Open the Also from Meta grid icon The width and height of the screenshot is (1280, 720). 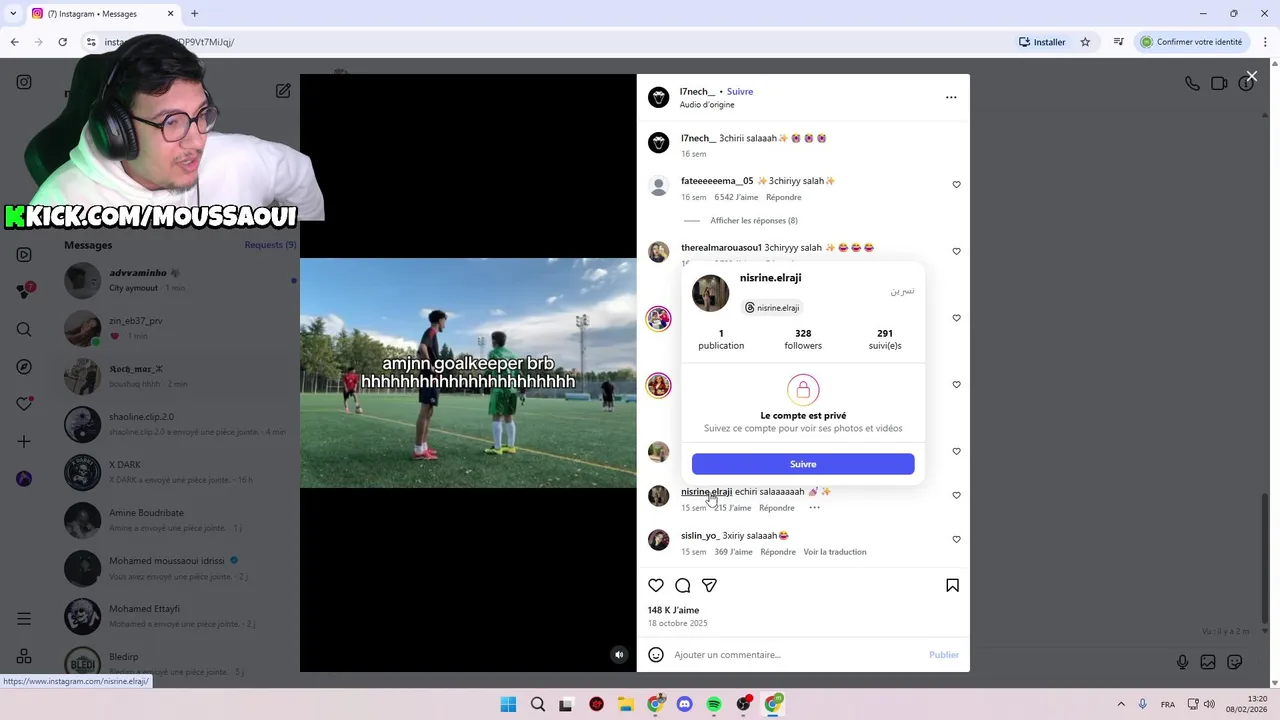tap(24, 657)
